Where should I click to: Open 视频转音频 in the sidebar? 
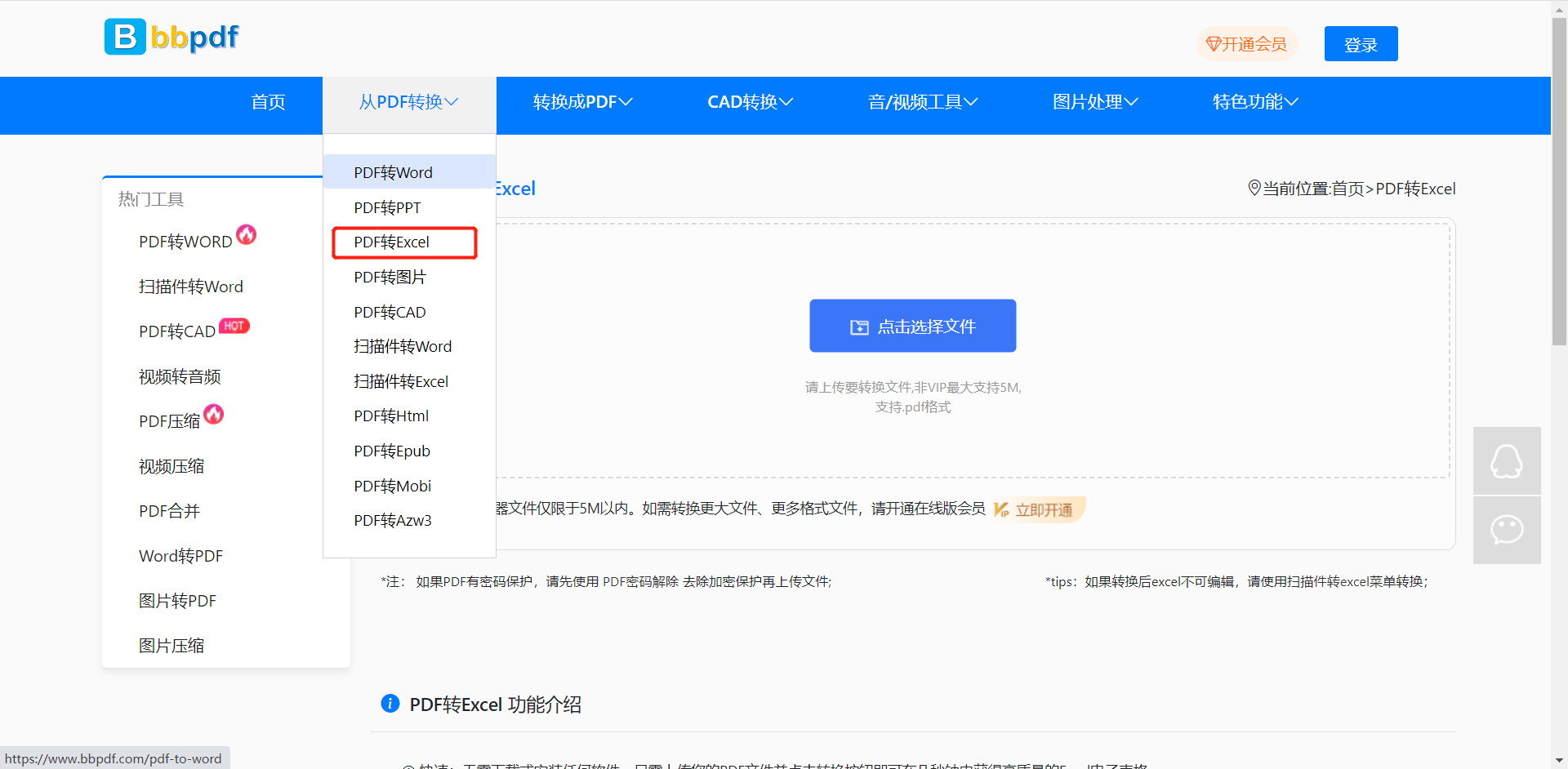180,376
